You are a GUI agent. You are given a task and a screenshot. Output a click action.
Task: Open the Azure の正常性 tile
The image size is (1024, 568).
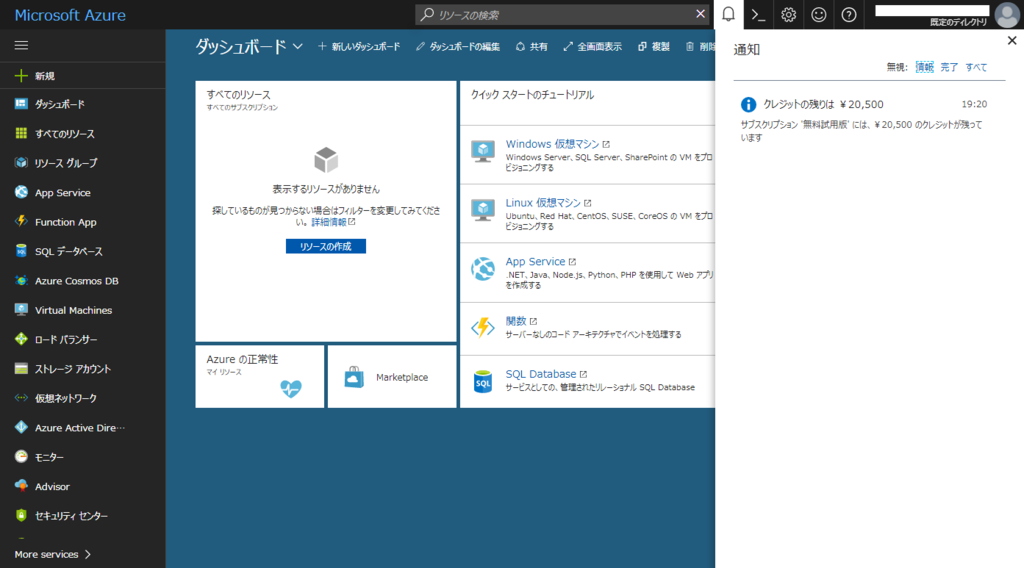coord(260,377)
